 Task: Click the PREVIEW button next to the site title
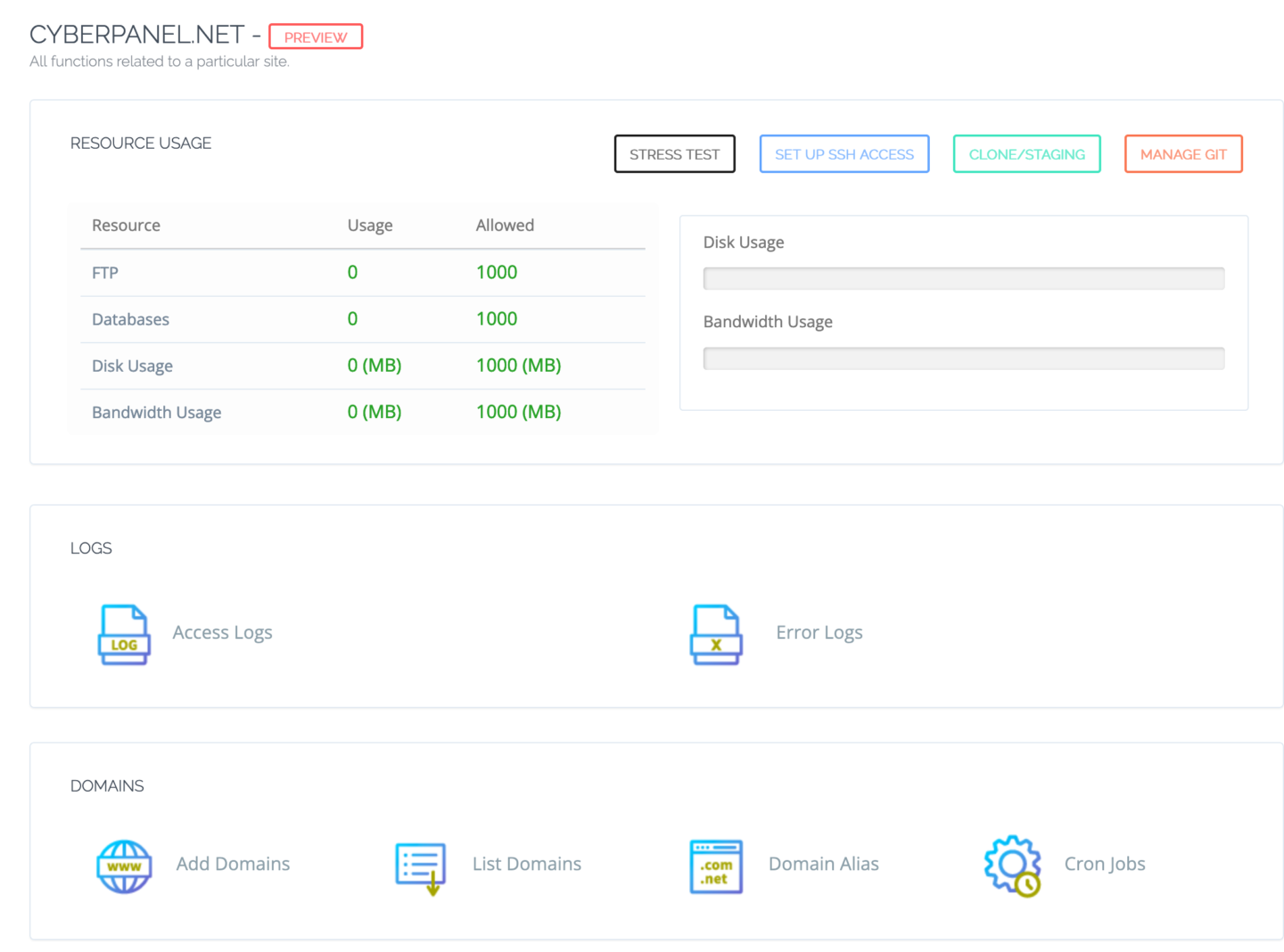point(316,37)
